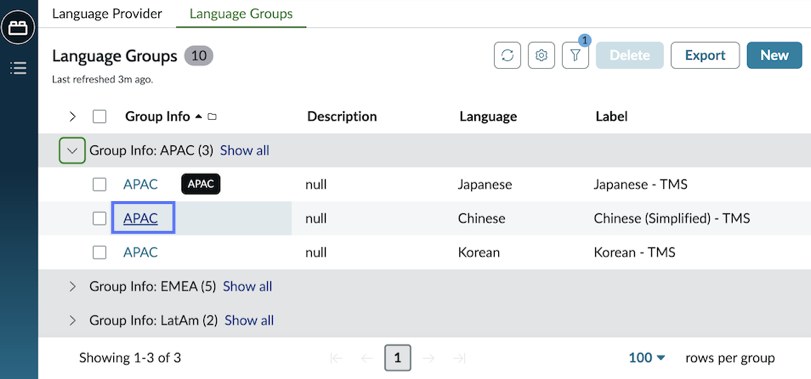Check the Japanese row checkbox
811x379 pixels.
point(99,185)
